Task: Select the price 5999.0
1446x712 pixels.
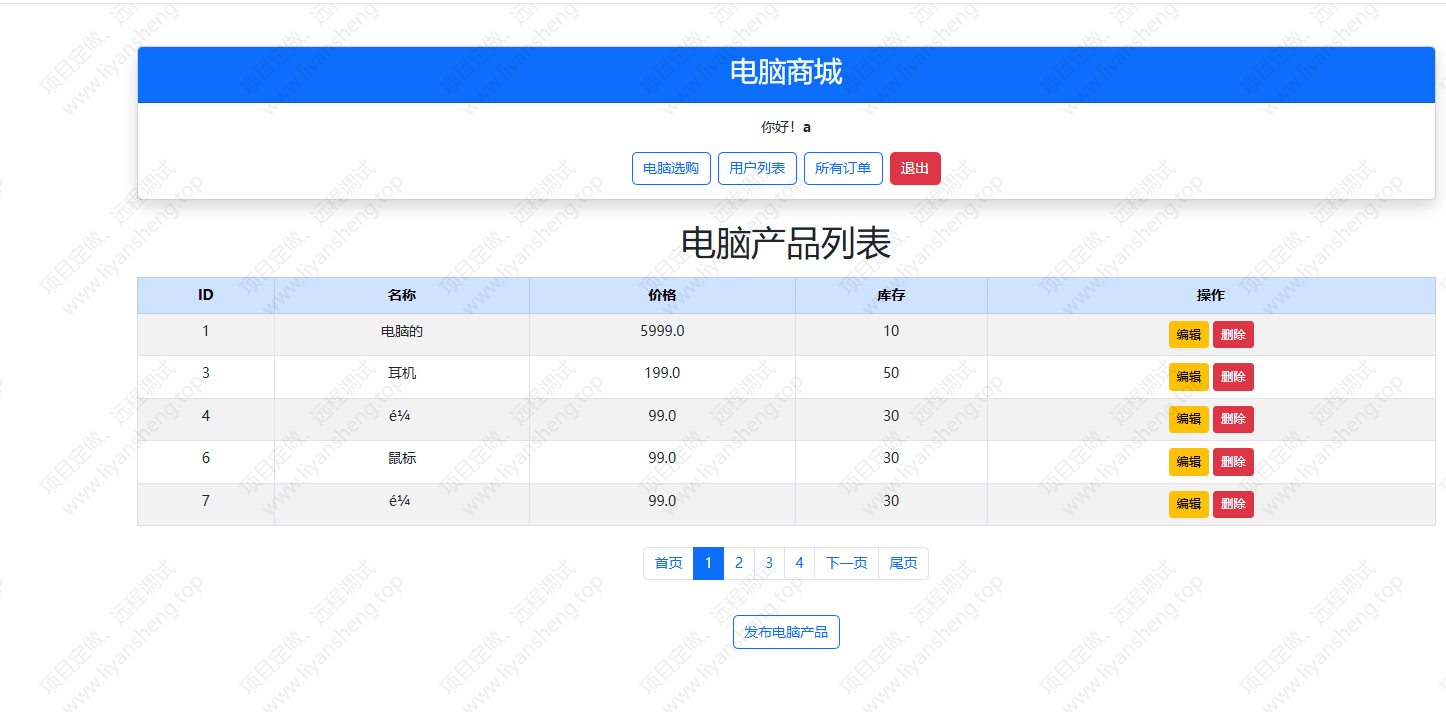Action: point(662,331)
